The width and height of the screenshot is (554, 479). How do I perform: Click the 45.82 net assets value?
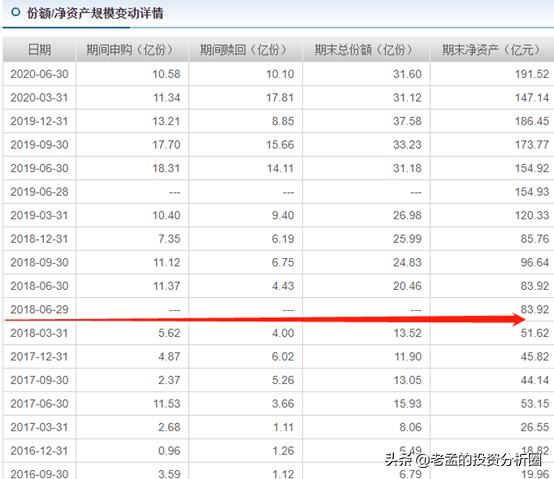(x=535, y=356)
